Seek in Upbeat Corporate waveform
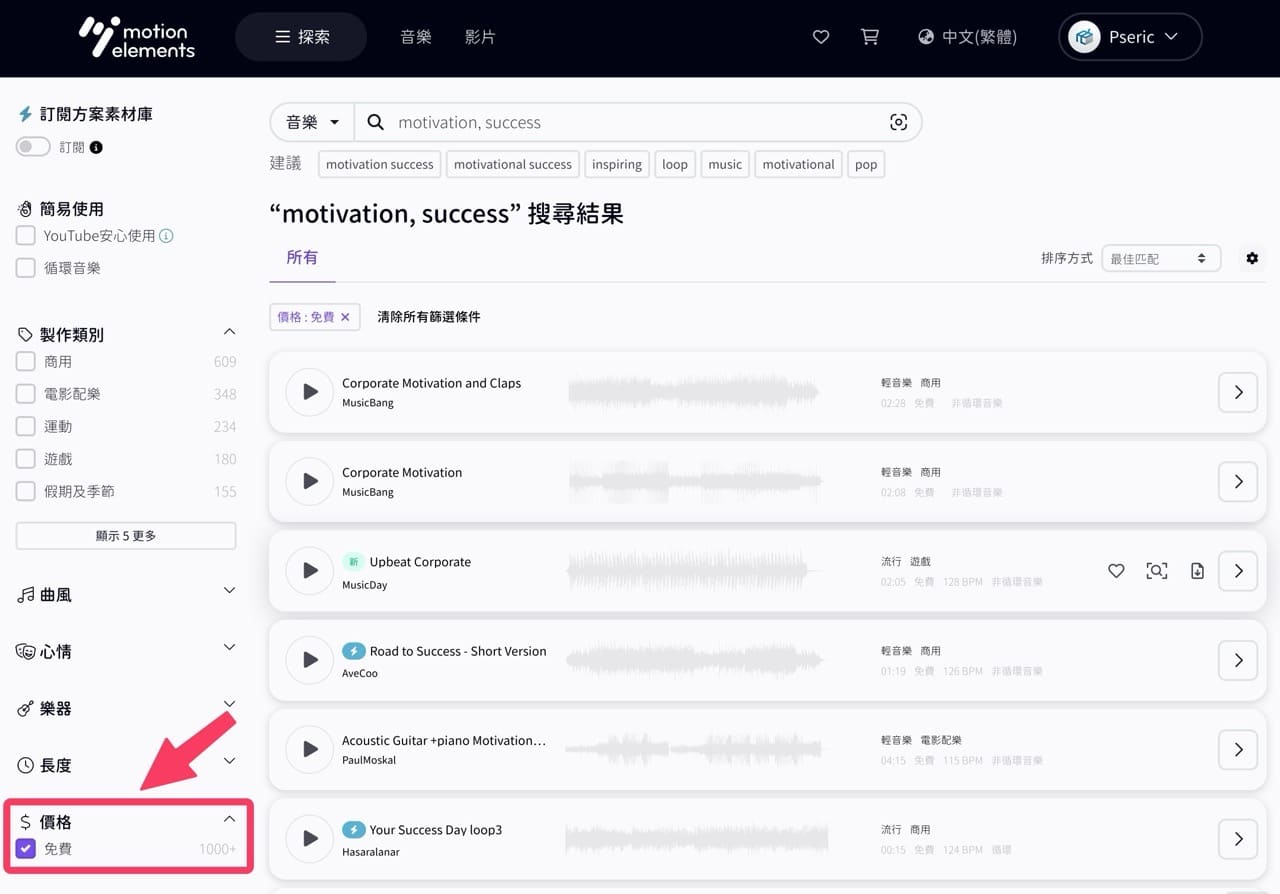The height and width of the screenshot is (894, 1280). tap(694, 571)
